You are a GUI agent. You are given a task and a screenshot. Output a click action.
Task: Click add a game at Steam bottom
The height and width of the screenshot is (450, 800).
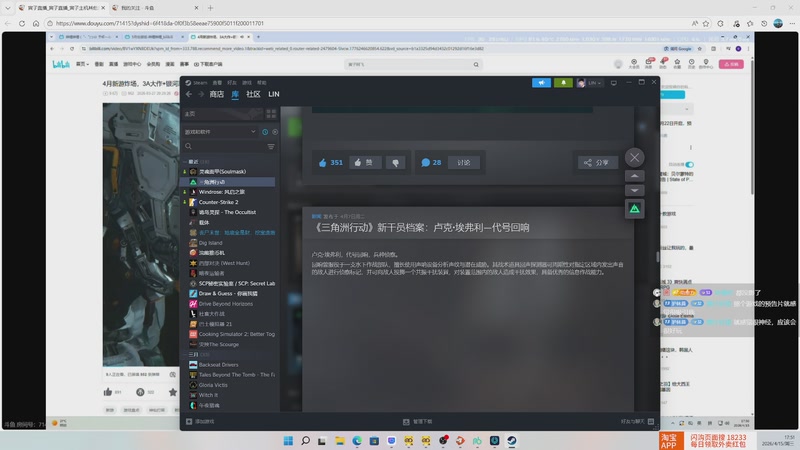click(x=201, y=422)
